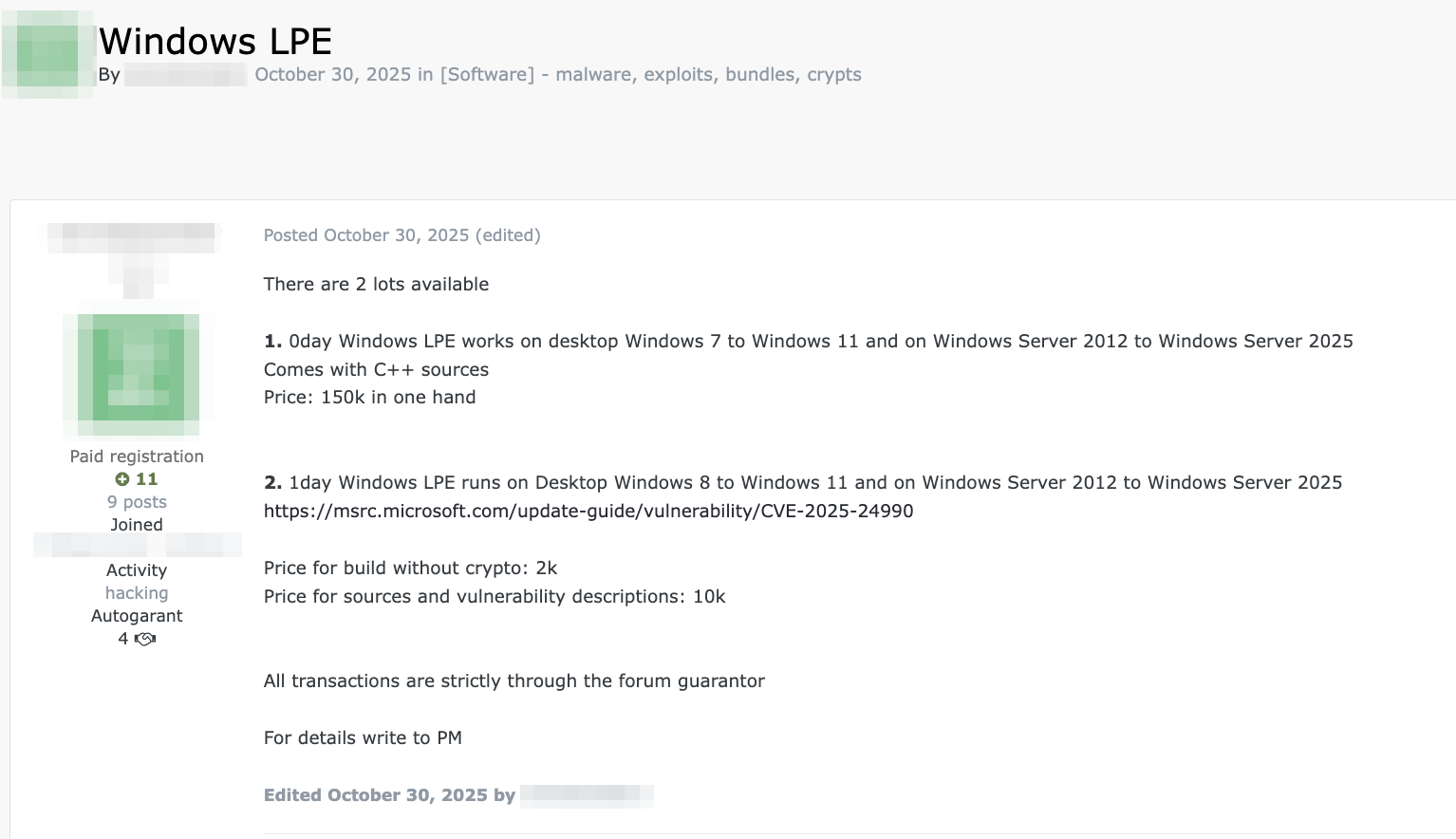Click the blurred author name after "By"
Image resolution: width=1456 pixels, height=839 pixels.
point(185,75)
